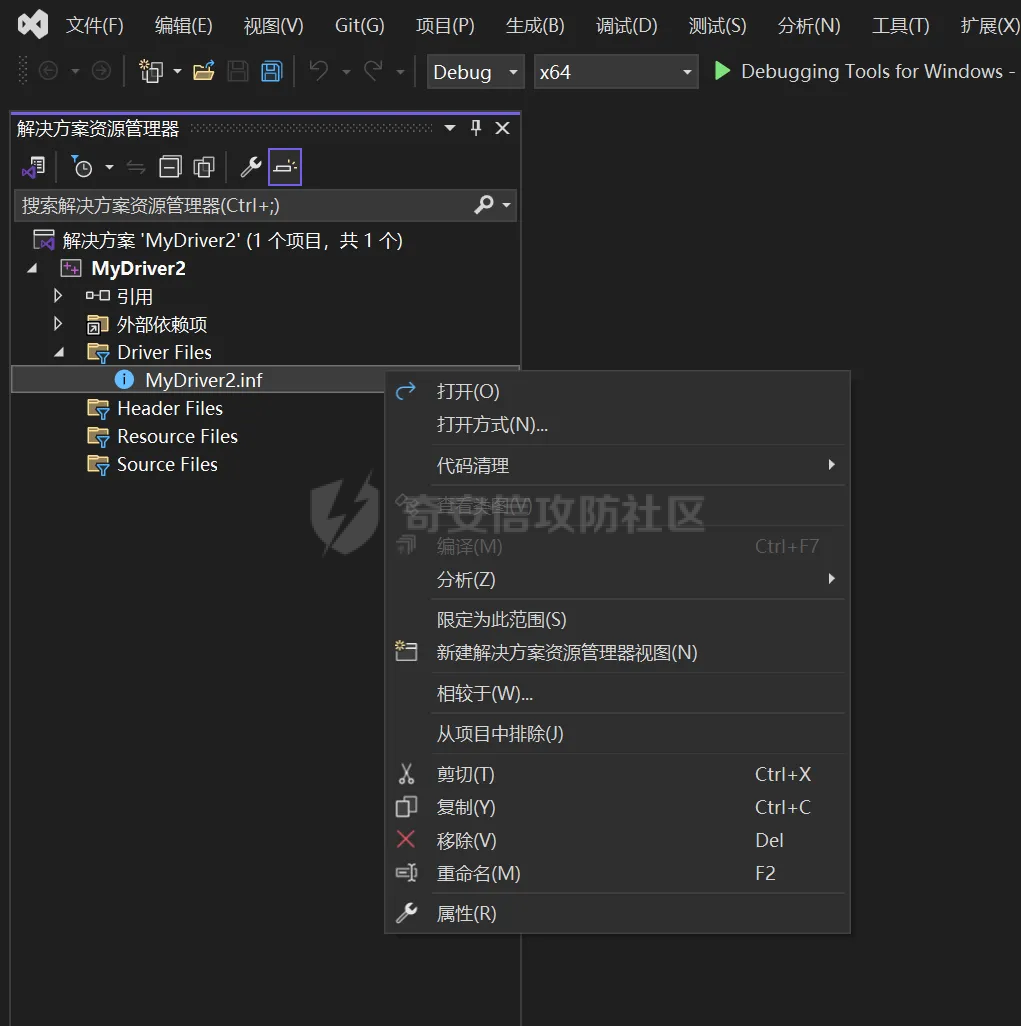This screenshot has width=1021, height=1026.
Task: Choose 限定为此范围(S) in the context menu
Action: point(617,620)
